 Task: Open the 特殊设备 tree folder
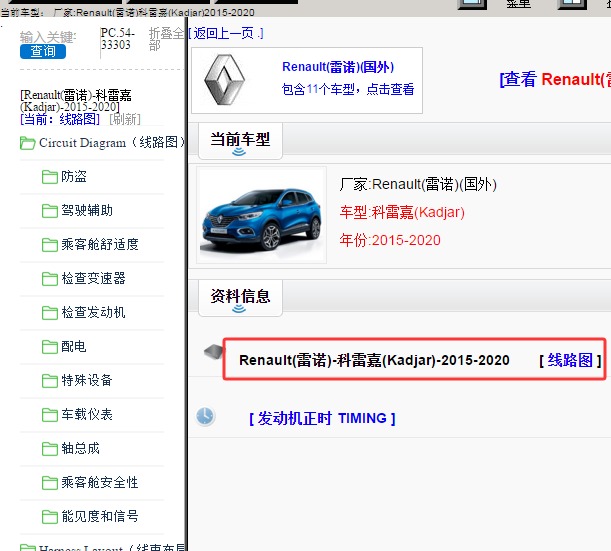[x=87, y=380]
